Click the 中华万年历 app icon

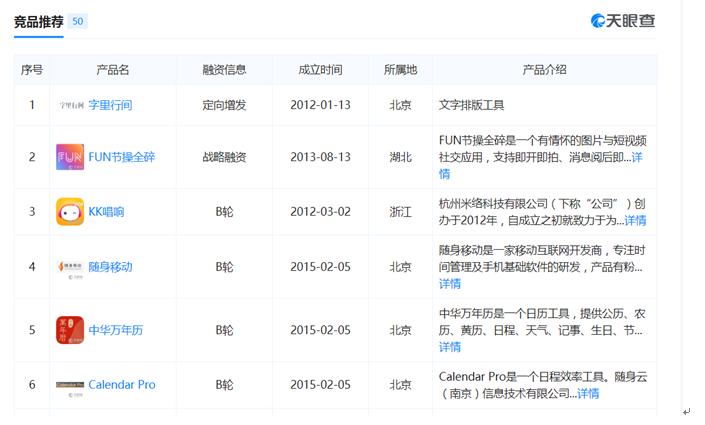coord(70,330)
